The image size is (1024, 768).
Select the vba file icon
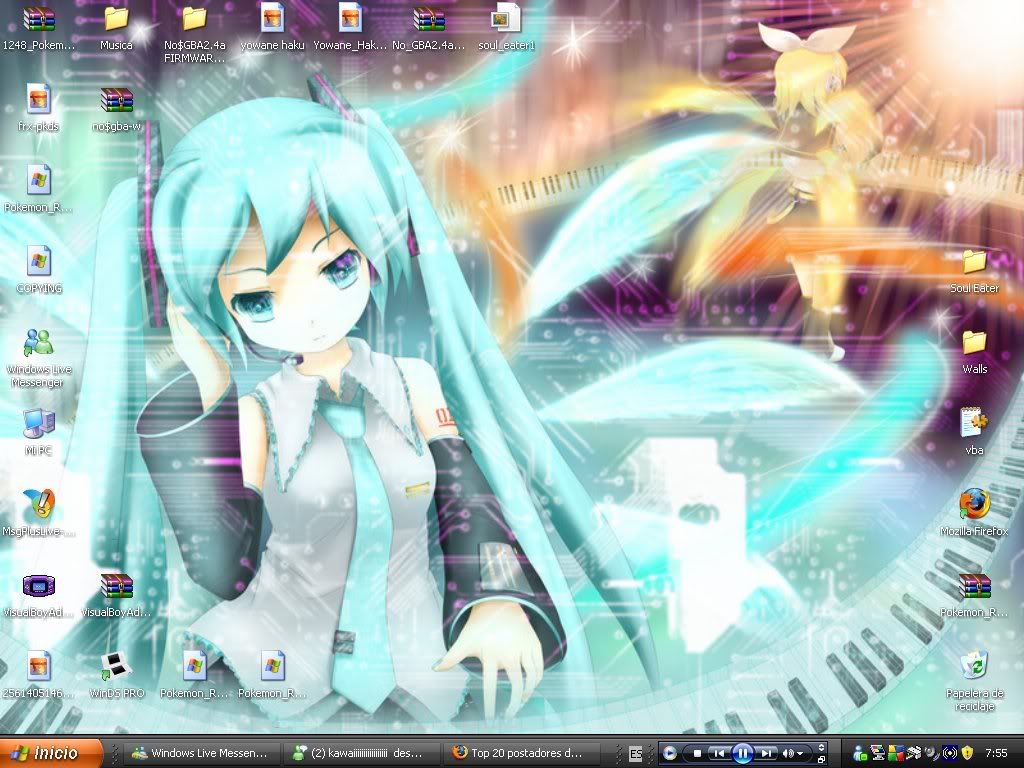[x=974, y=422]
